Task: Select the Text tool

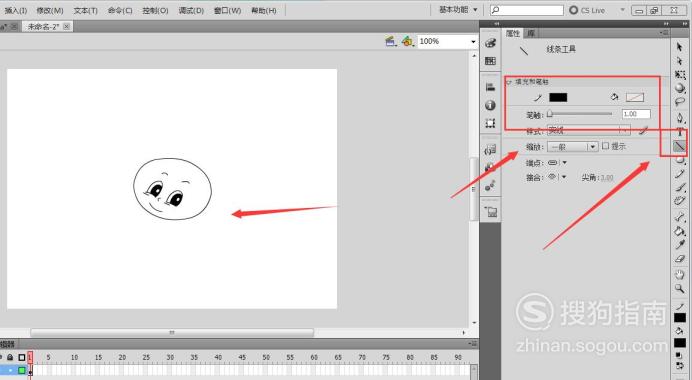Action: 680,132
